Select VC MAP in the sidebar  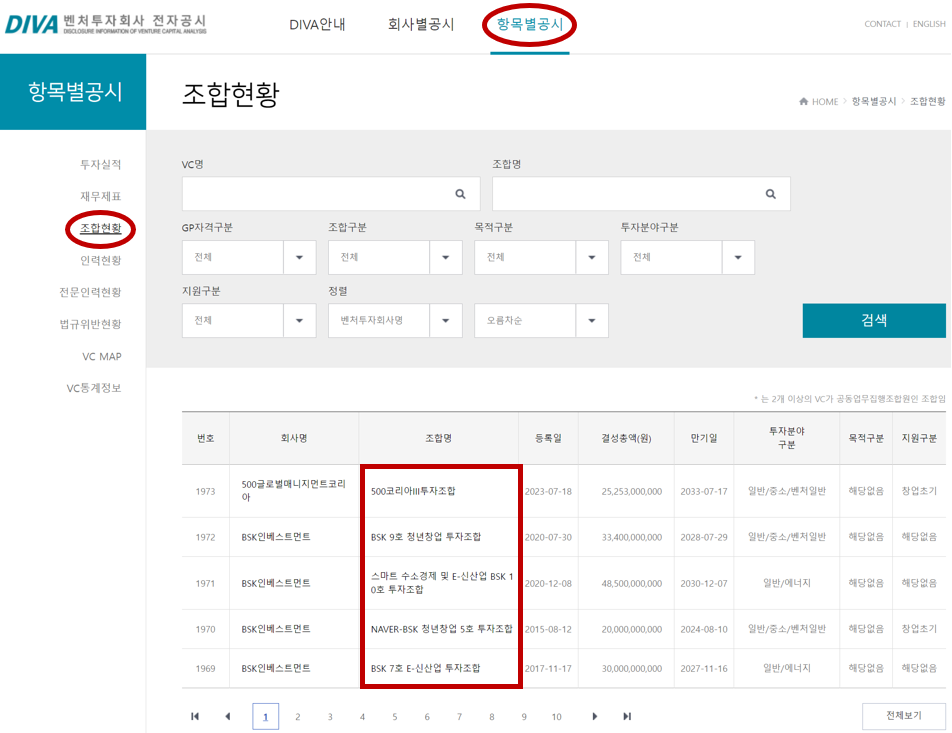coord(102,356)
